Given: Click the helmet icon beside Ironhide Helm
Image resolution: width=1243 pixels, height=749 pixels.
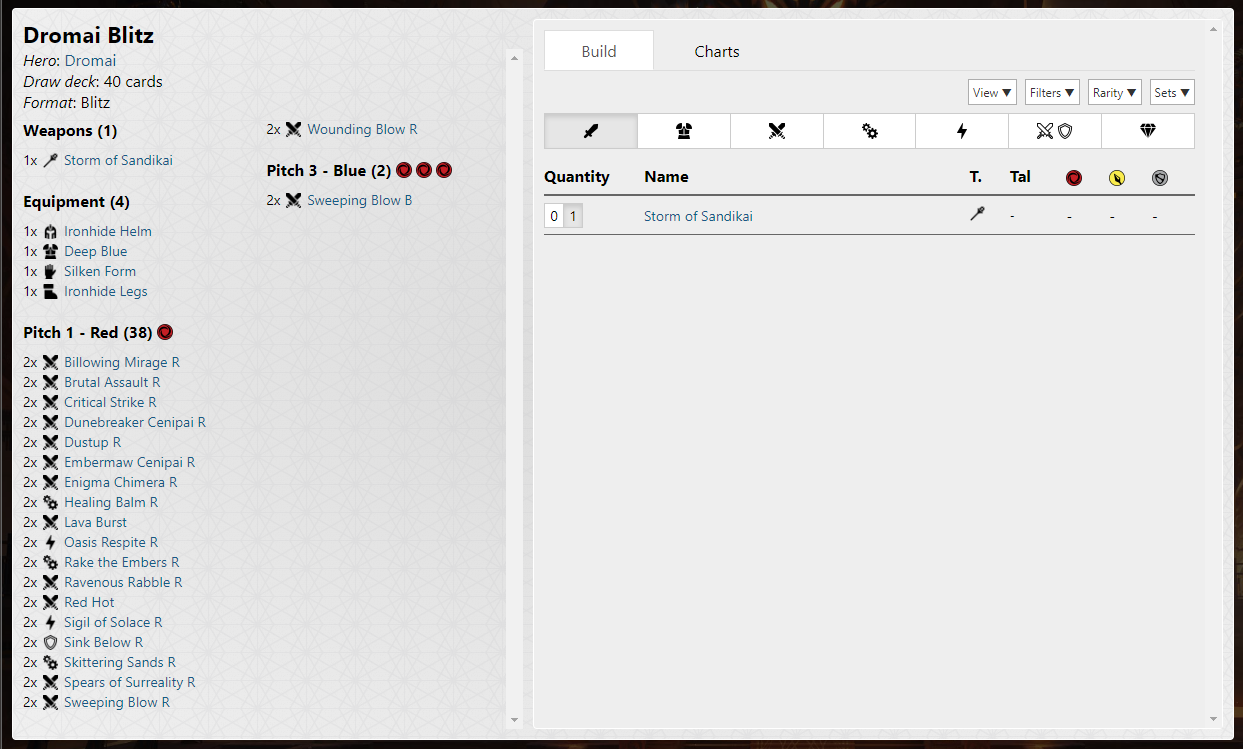Looking at the screenshot, I should point(51,231).
